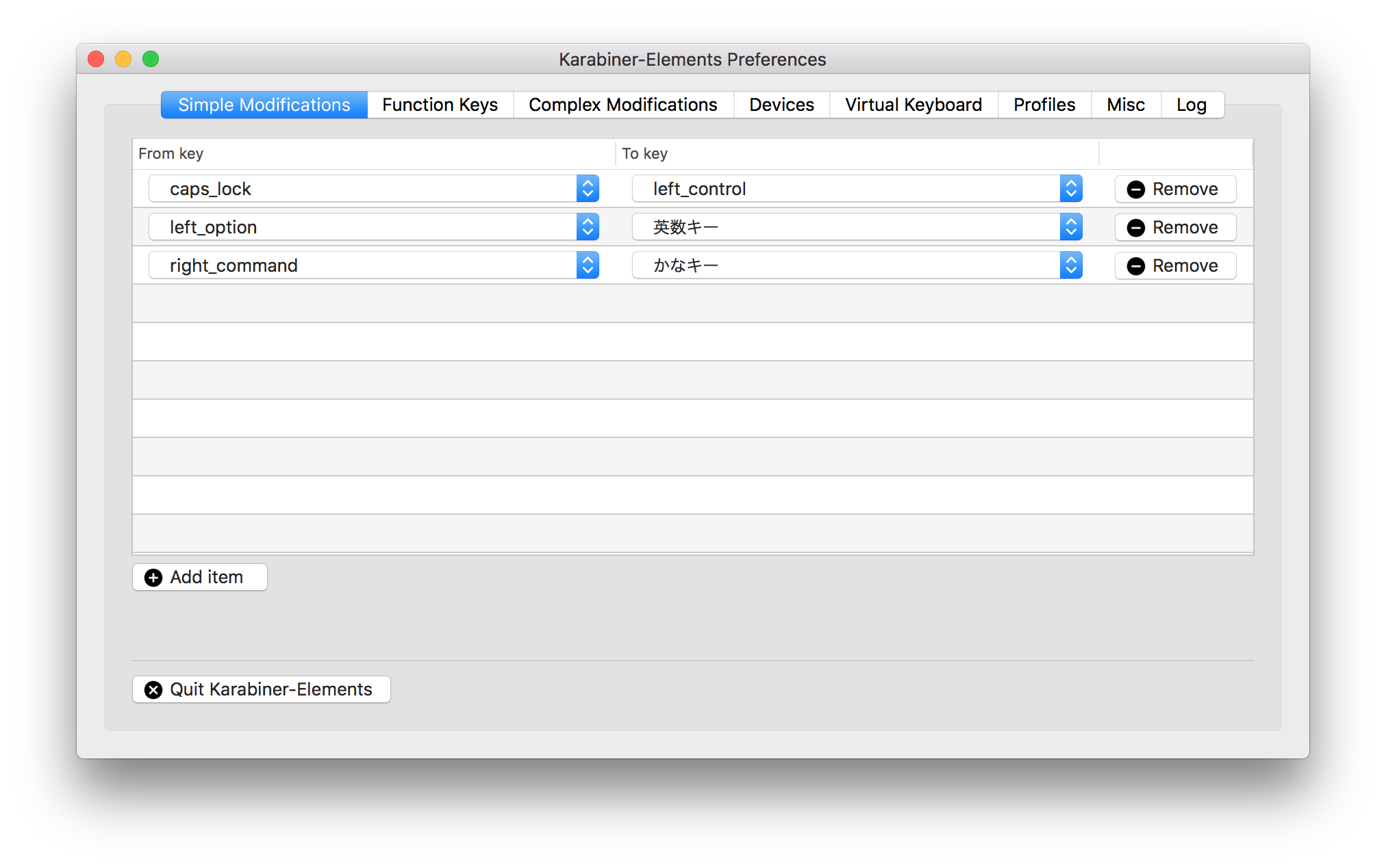Click the From key column header
Image resolution: width=1386 pixels, height=868 pixels.
(x=374, y=153)
